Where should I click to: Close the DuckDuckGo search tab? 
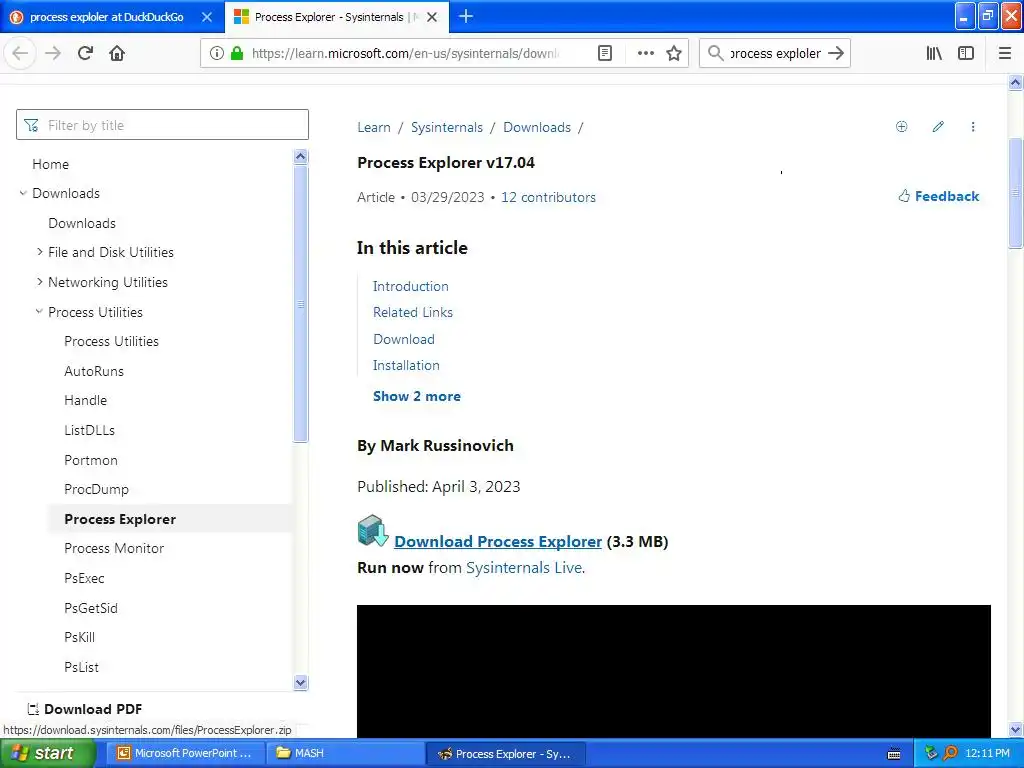(x=206, y=17)
